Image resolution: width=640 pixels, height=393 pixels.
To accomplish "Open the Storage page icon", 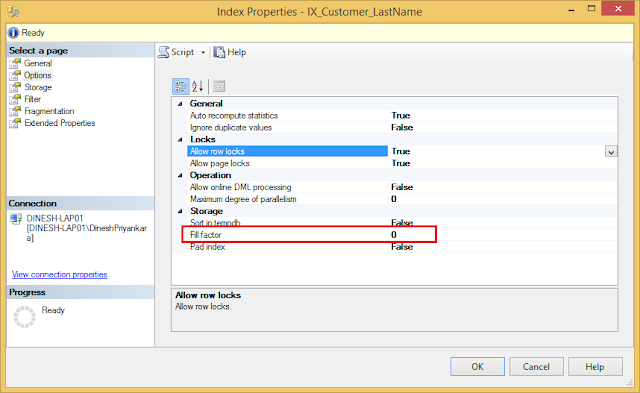I will pyautogui.click(x=15, y=87).
